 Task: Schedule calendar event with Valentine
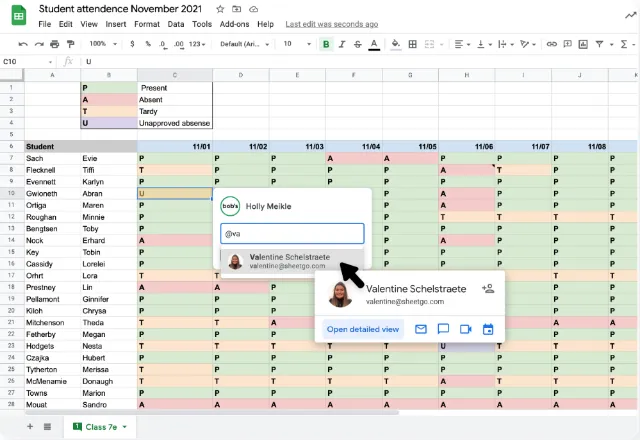(x=488, y=329)
